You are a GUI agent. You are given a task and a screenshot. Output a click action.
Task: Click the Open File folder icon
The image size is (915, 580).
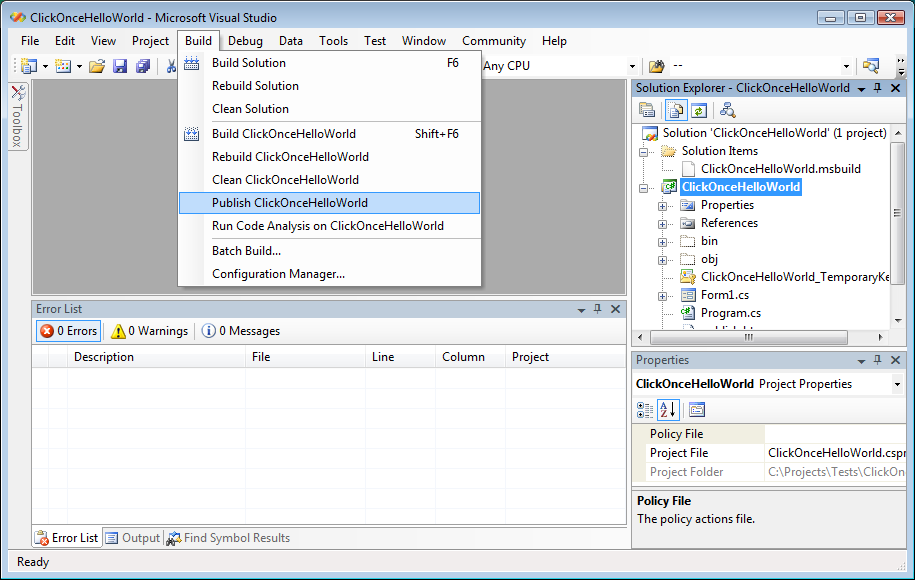(x=97, y=66)
